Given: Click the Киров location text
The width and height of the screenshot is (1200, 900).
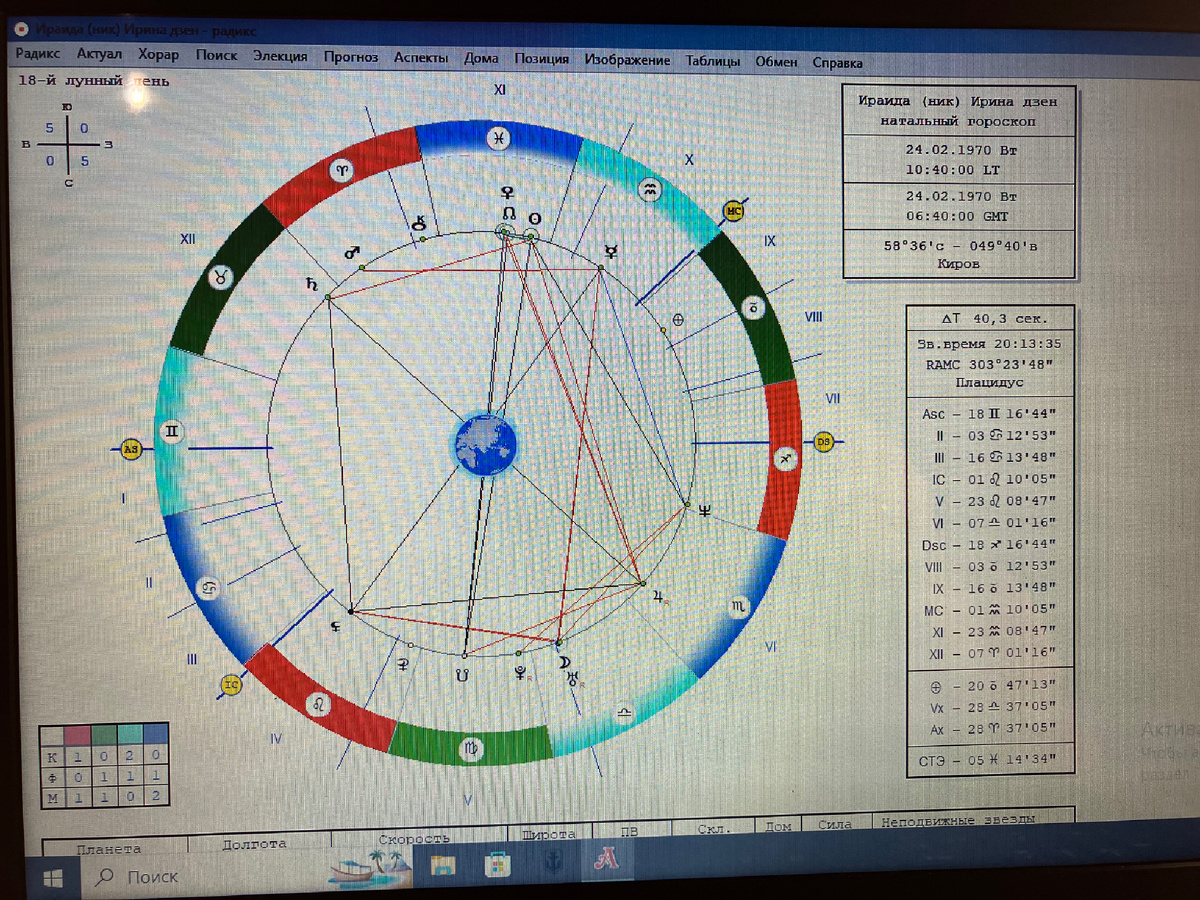Looking at the screenshot, I should point(958,264).
